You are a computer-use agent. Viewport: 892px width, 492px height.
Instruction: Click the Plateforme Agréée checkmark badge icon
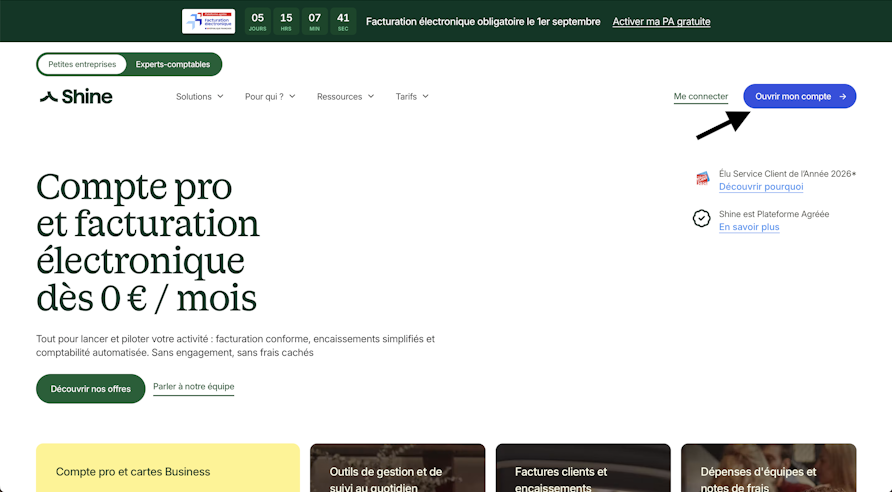(x=701, y=218)
